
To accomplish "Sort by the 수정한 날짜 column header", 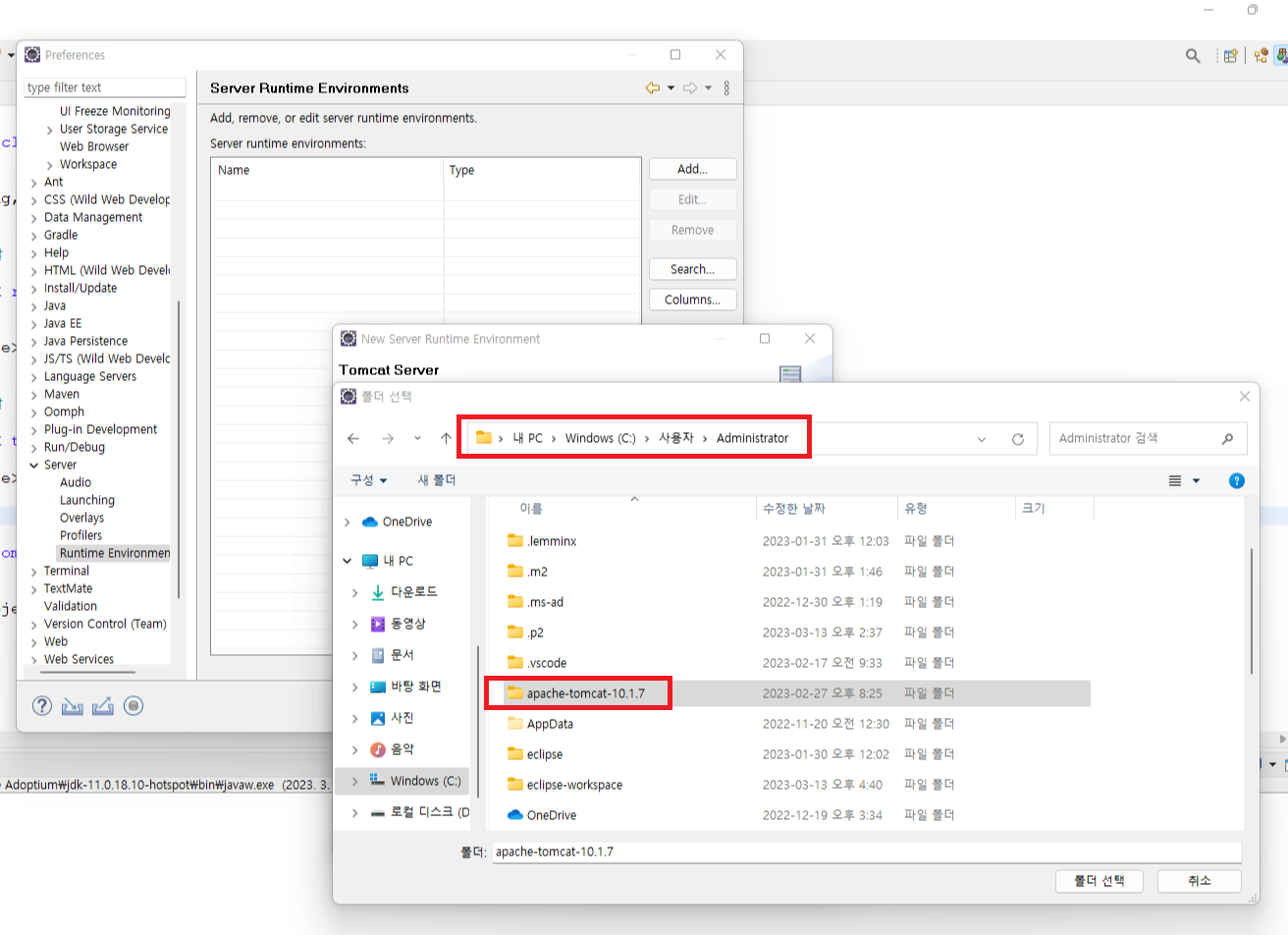I will (x=828, y=509).
